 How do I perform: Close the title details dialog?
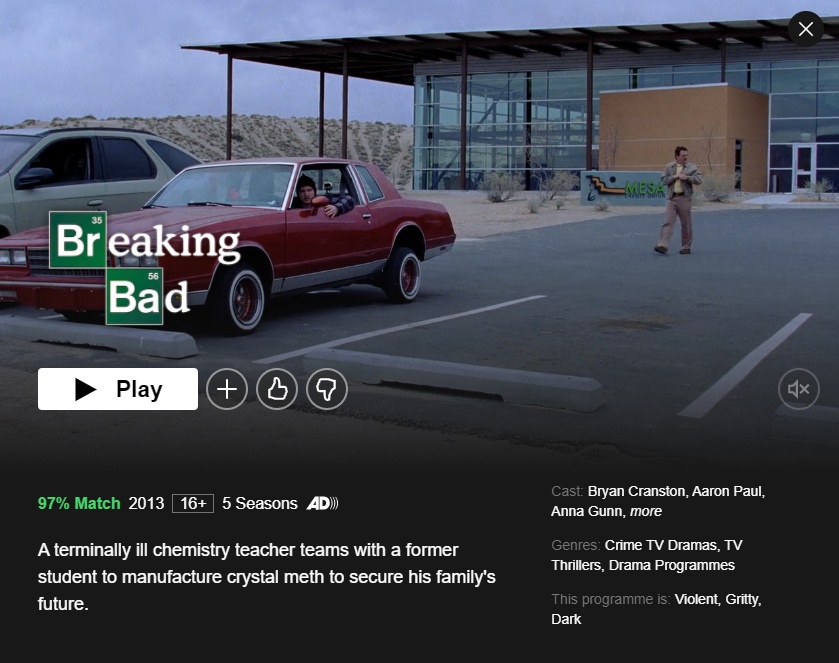tap(806, 29)
